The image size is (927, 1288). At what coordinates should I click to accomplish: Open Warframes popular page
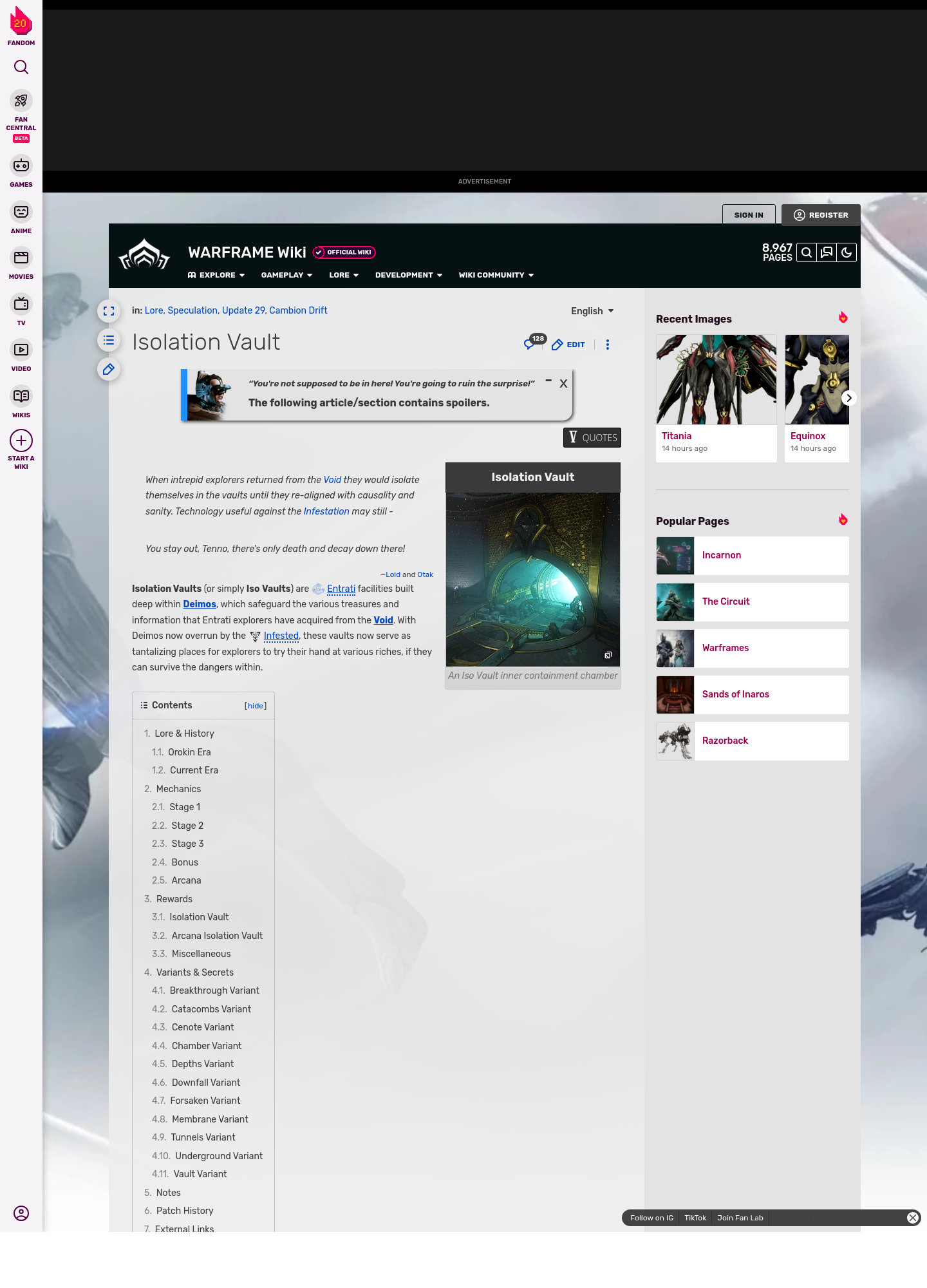(753, 649)
